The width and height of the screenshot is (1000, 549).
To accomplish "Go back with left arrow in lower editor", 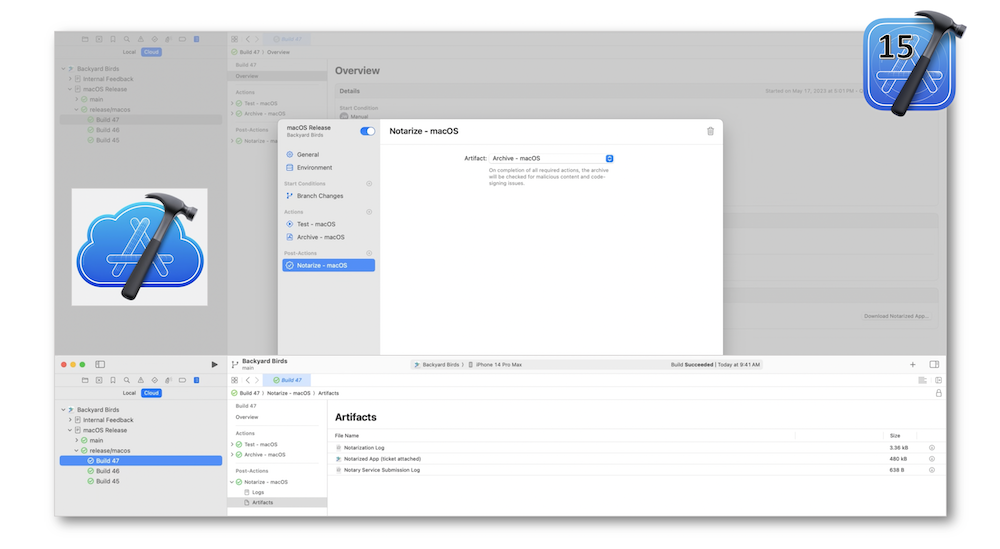I will [248, 380].
